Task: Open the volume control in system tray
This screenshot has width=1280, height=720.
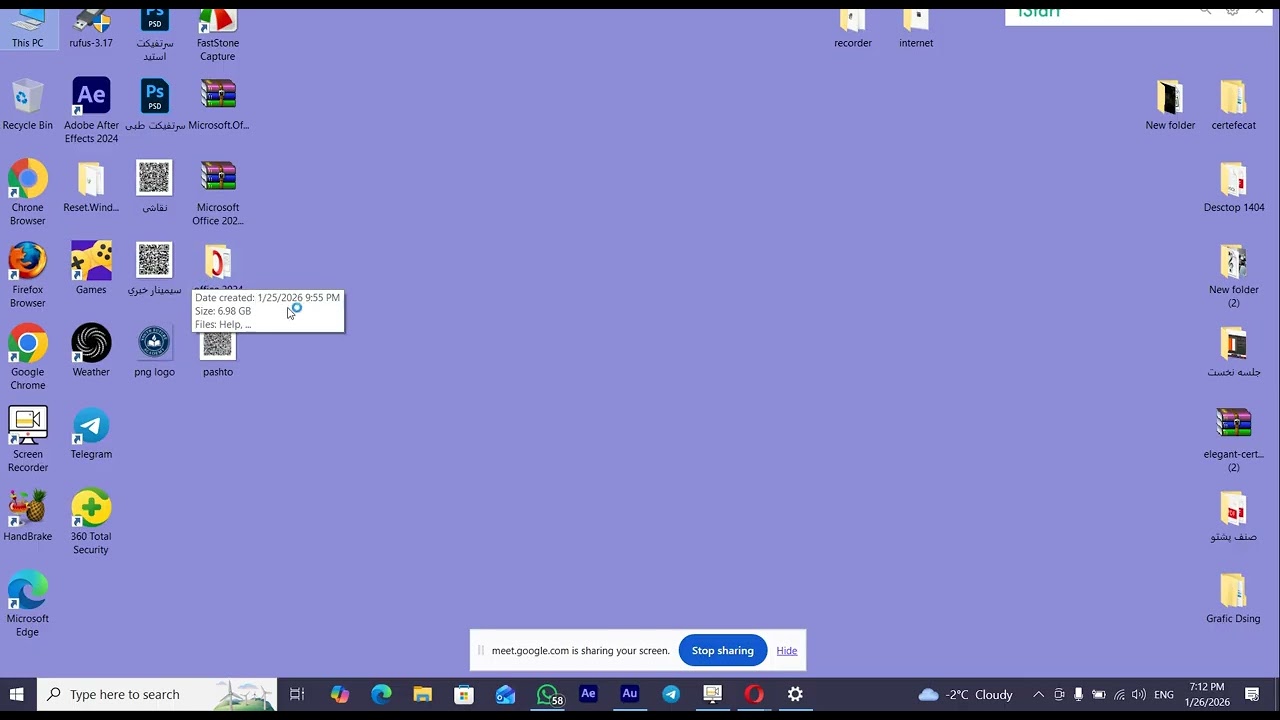Action: [1138, 694]
